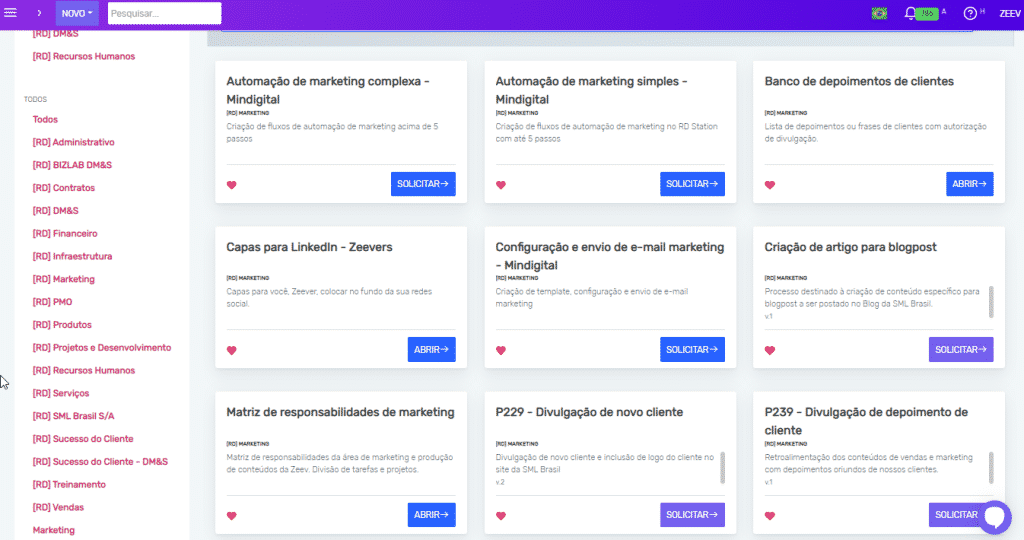This screenshot has width=1024, height=540.
Task: Open title Capas para LinkedIn - Zeevers
Action: click(310, 247)
